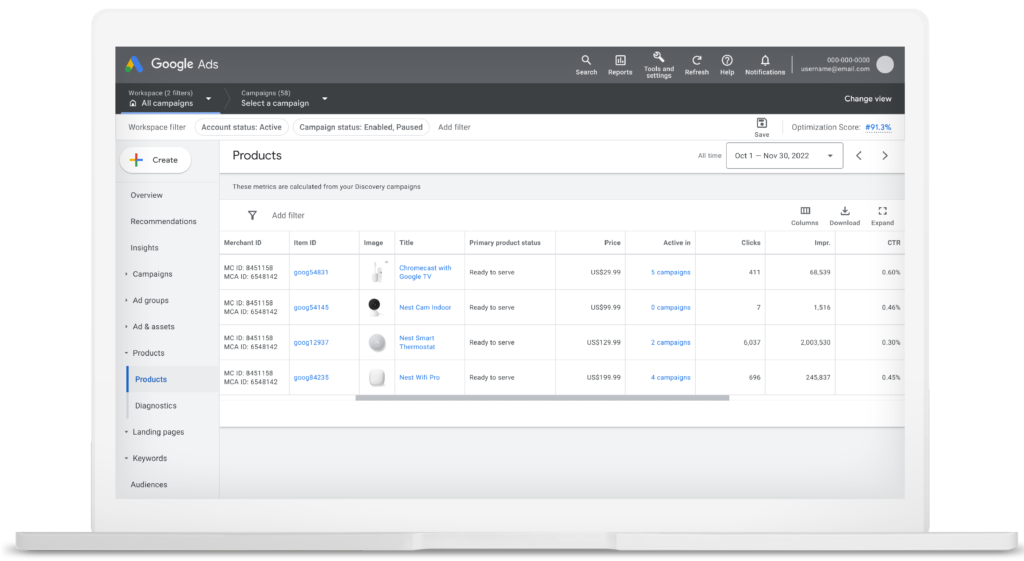Open the All campaigns workspace dropdown
This screenshot has height=561, width=1024.
pos(170,99)
